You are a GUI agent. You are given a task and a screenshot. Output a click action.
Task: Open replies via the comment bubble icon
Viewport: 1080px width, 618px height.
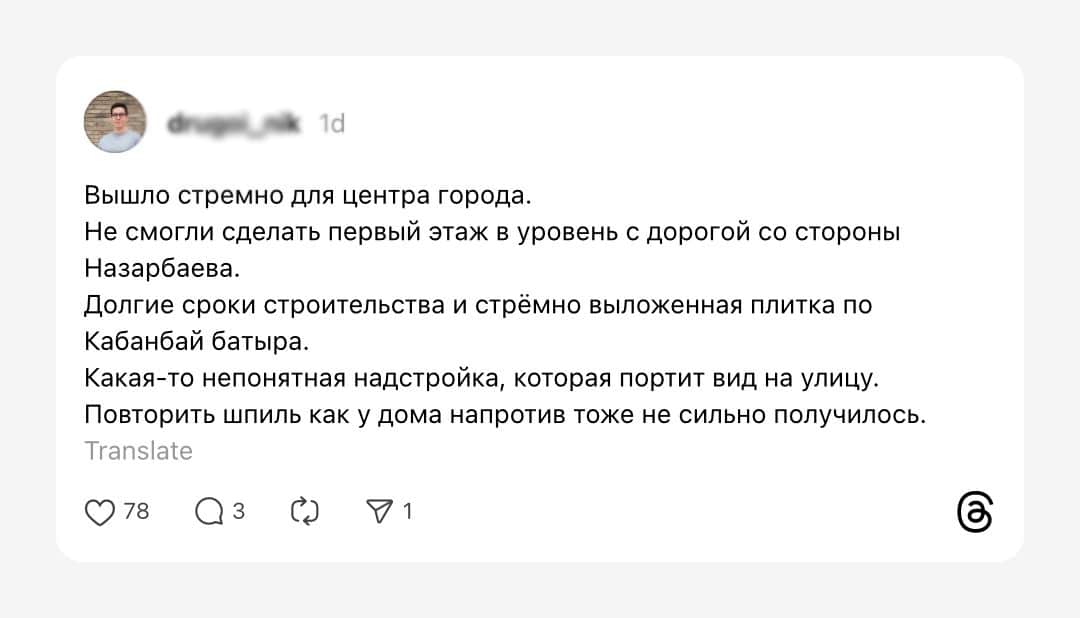coord(209,511)
